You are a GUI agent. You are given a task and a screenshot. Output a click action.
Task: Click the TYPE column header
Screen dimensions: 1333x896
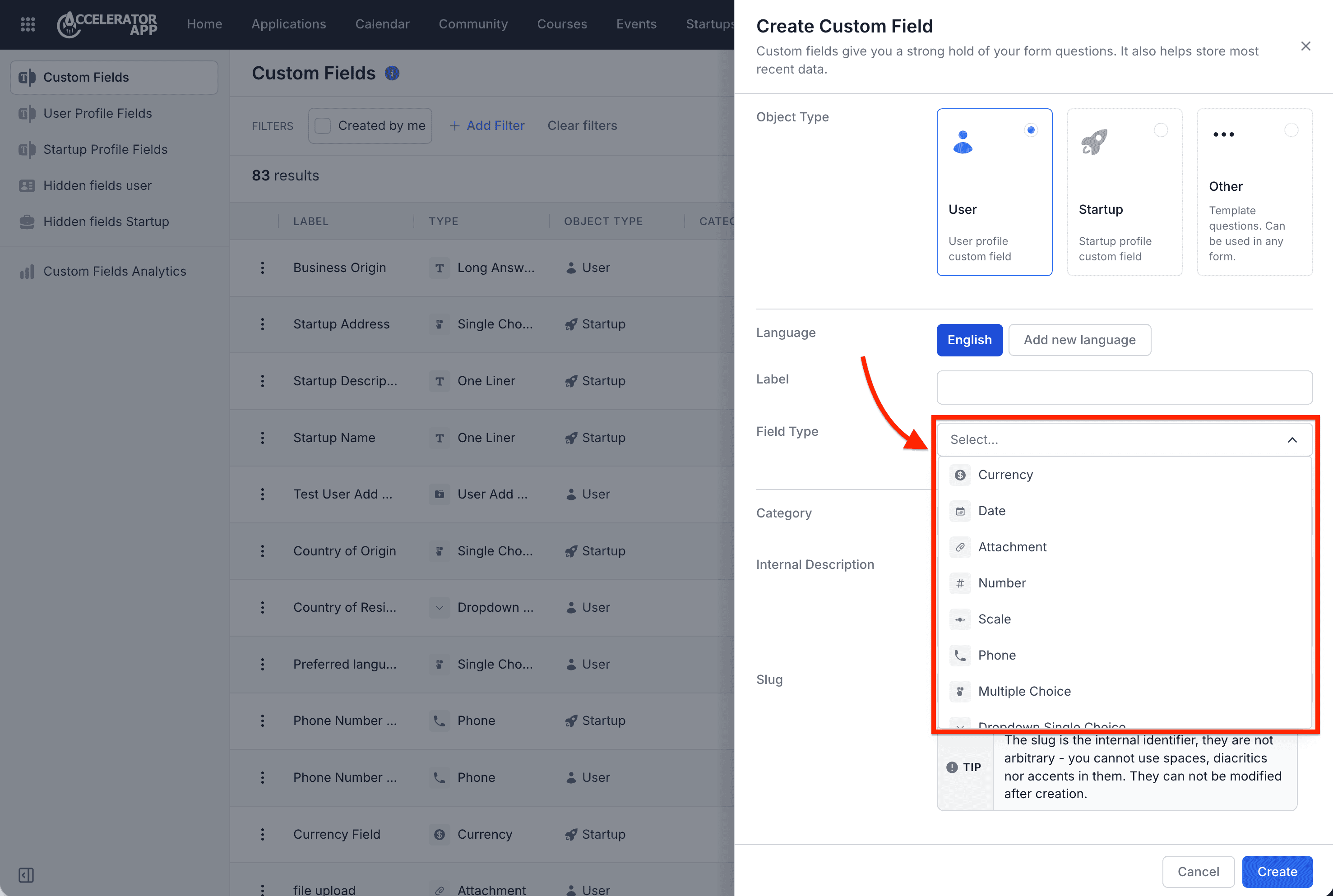[444, 221]
